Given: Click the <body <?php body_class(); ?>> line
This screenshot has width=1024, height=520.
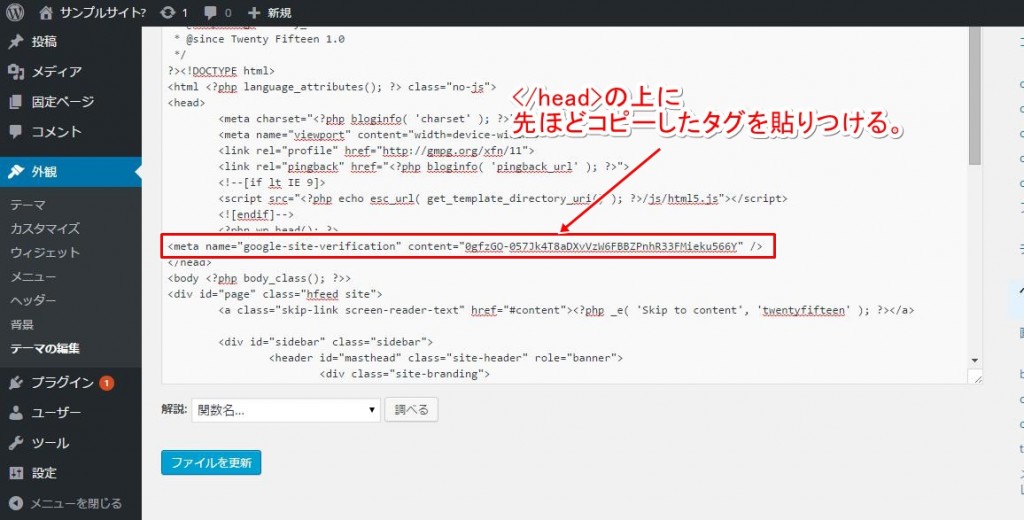Looking at the screenshot, I should (x=259, y=278).
